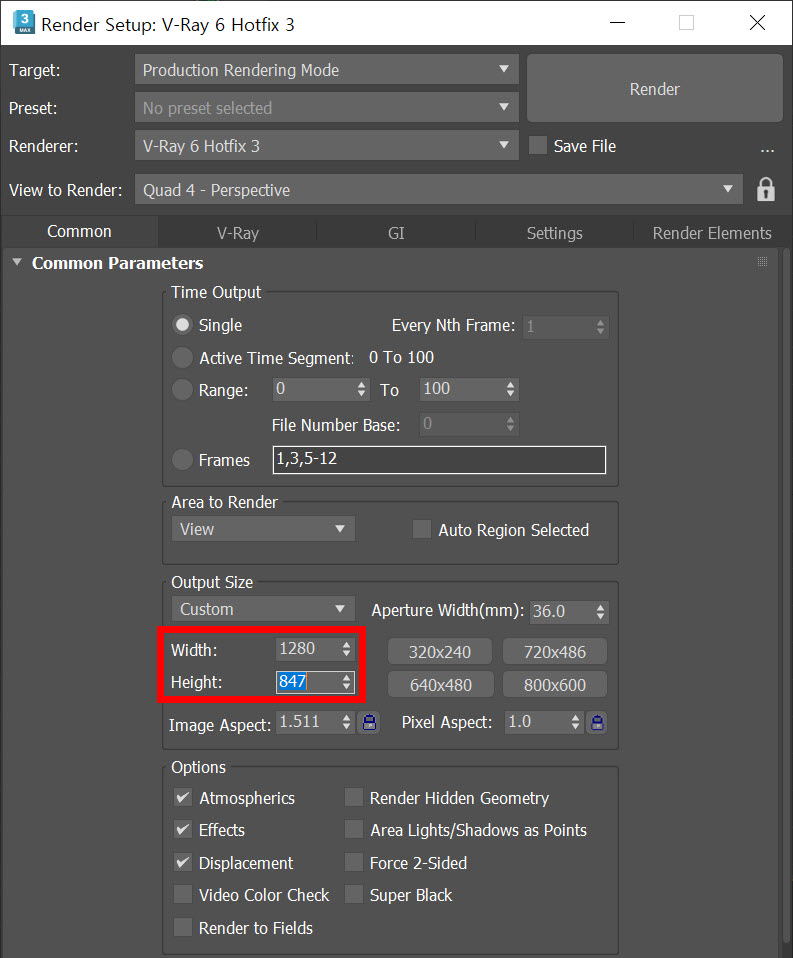Select the Single time output radio button

point(182,324)
